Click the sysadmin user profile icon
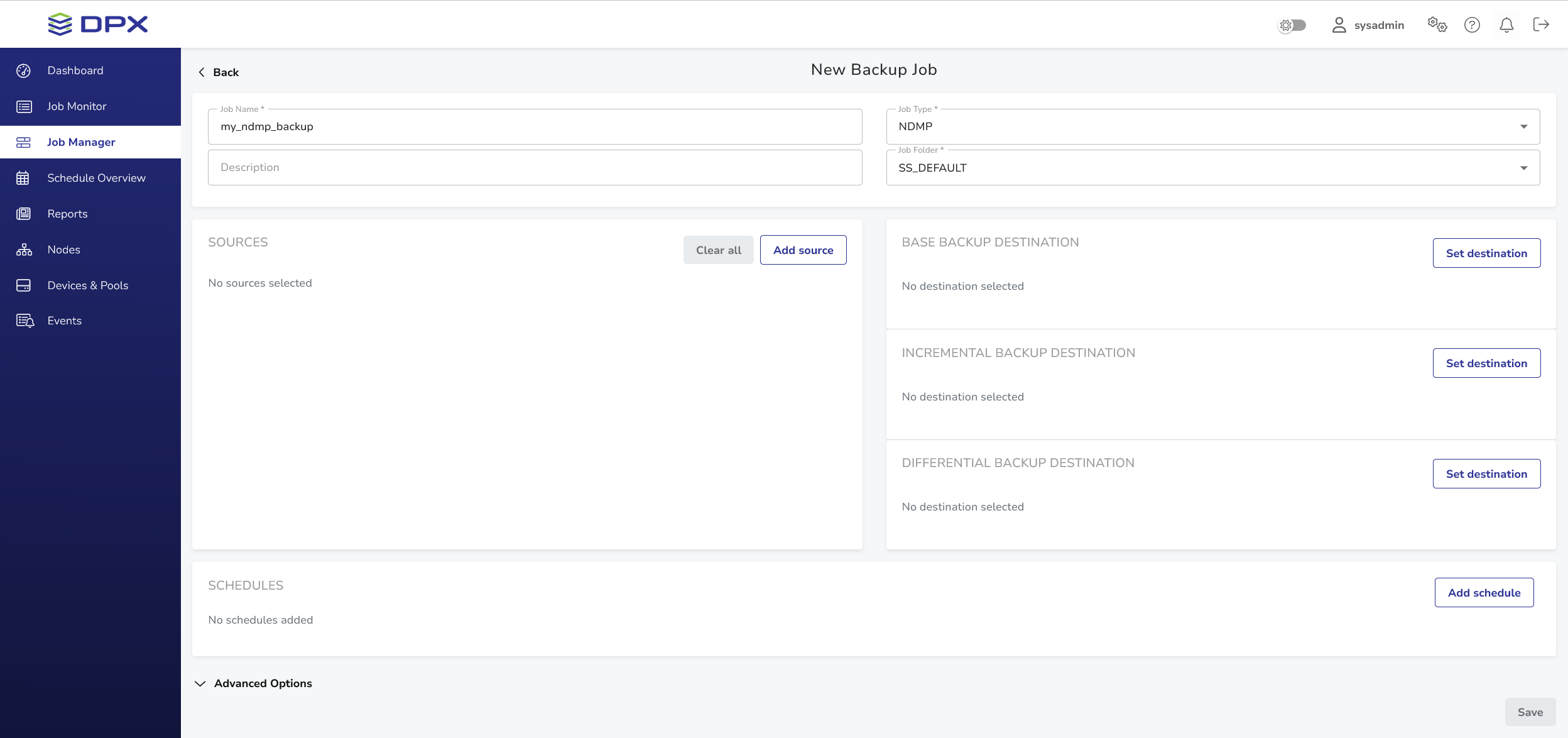This screenshot has height=738, width=1568. pos(1339,25)
